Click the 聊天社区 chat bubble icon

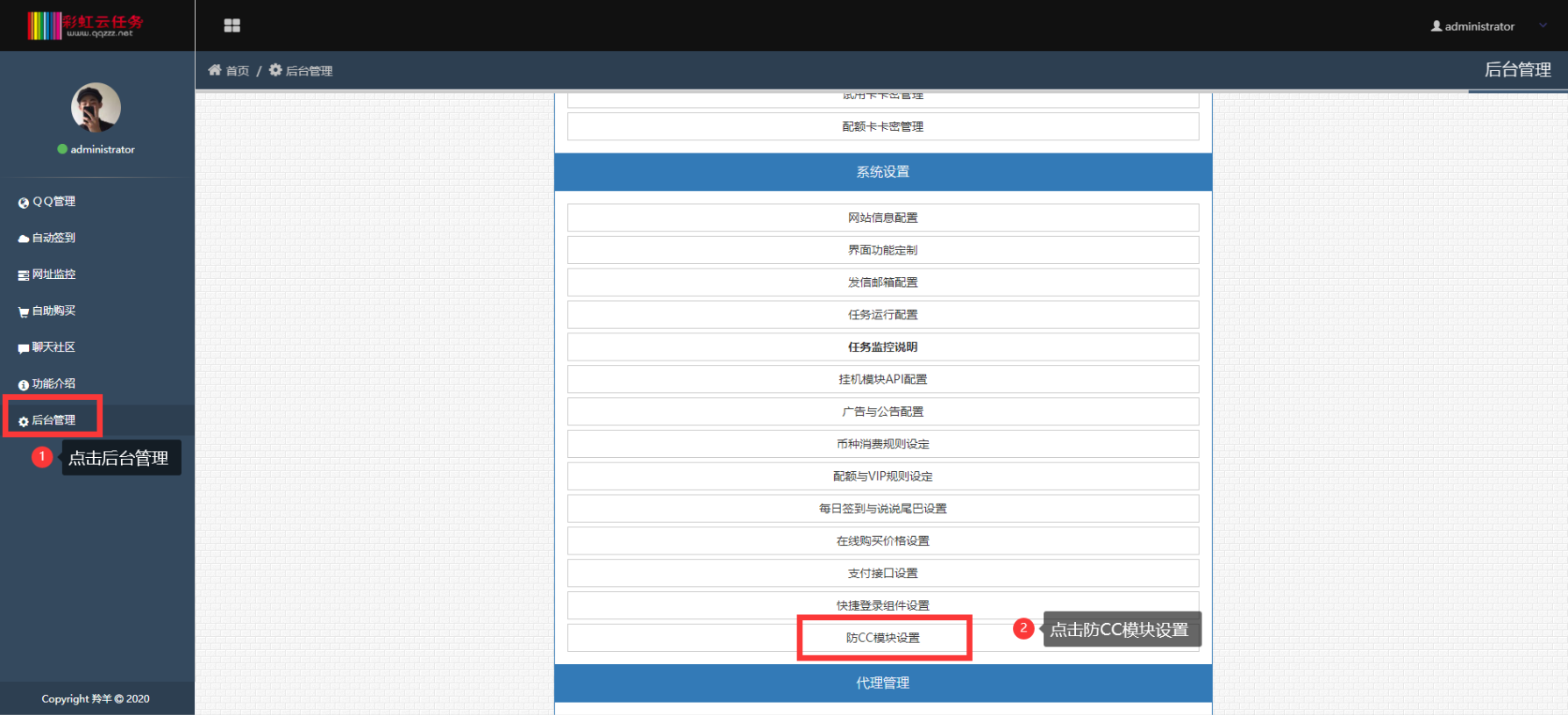[x=24, y=348]
